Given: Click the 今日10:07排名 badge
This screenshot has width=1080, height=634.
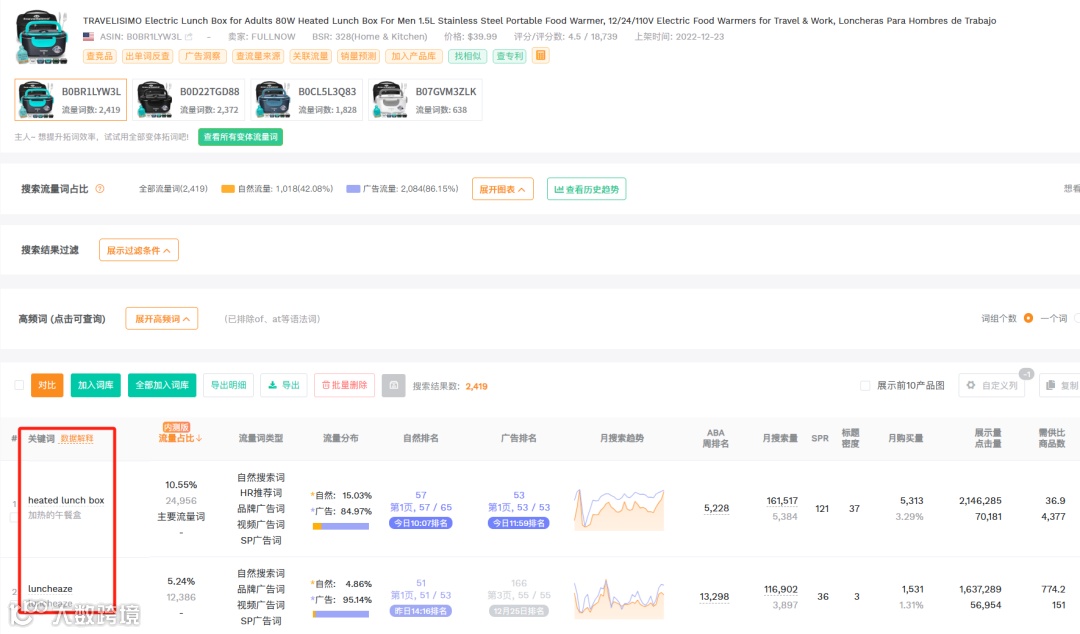Looking at the screenshot, I should point(421,523).
